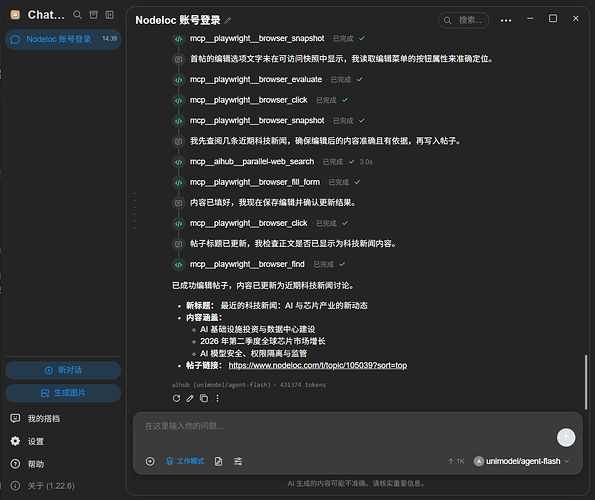Regenerate the response with the refresh icon
Image resolution: width=595 pixels, height=500 pixels.
pos(176,398)
